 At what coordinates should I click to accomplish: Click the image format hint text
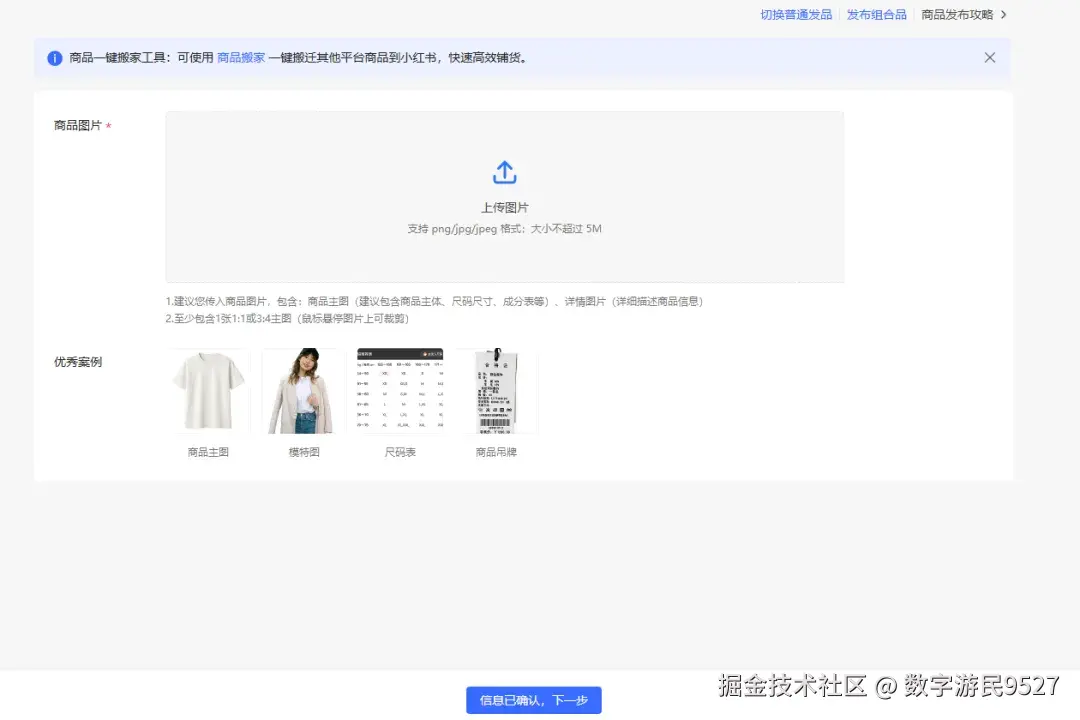pos(504,229)
